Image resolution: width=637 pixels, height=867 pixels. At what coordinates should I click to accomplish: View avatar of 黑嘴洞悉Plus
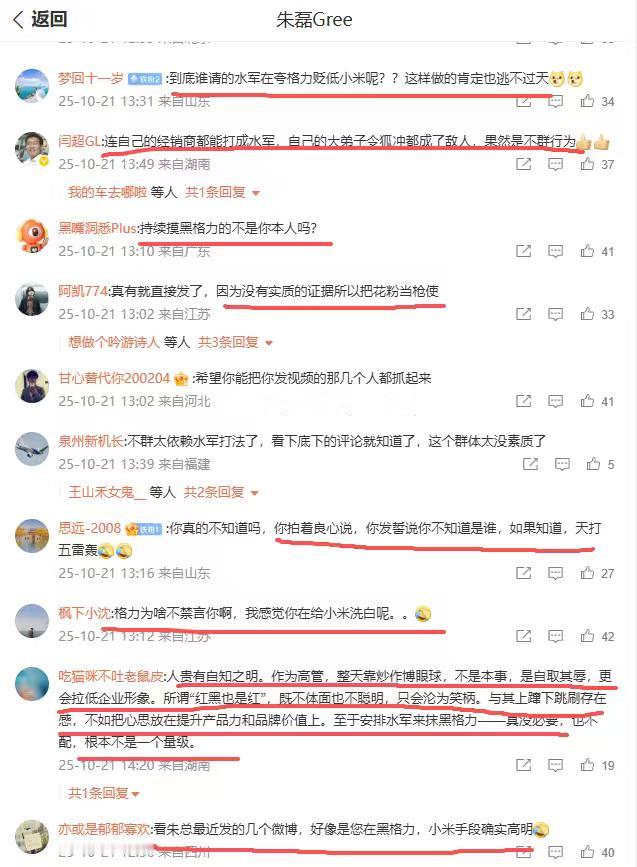(x=32, y=236)
